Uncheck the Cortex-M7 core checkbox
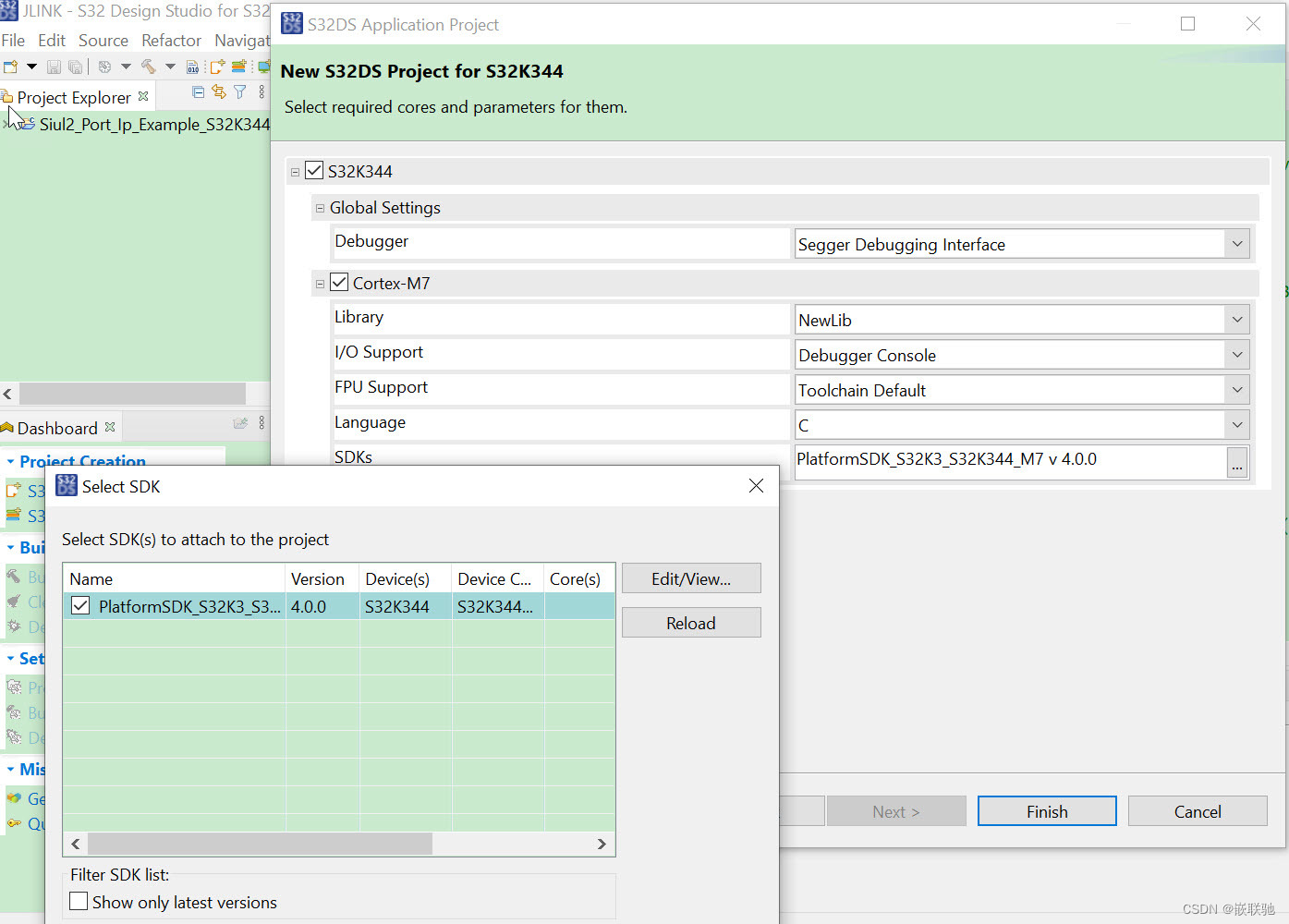The width and height of the screenshot is (1289, 924). [x=339, y=282]
